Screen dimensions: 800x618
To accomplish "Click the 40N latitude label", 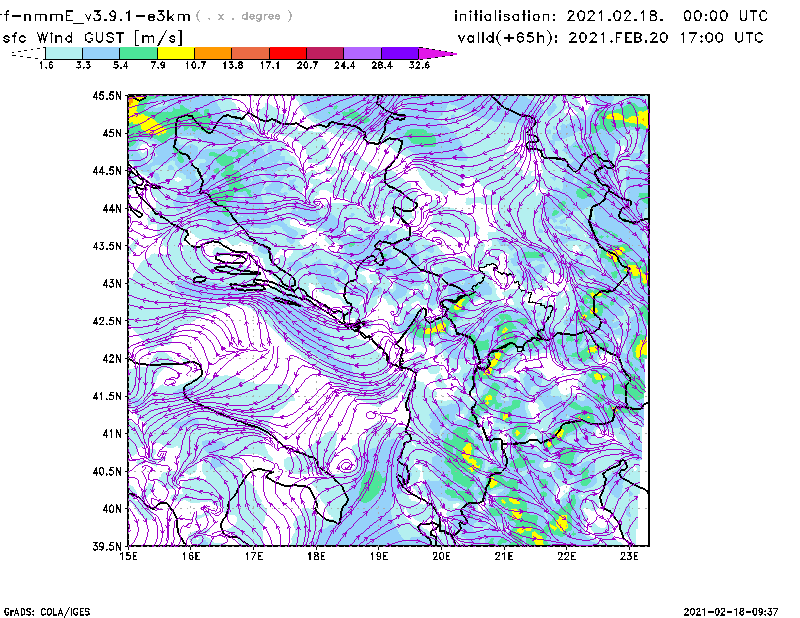I will pyautogui.click(x=112, y=508).
